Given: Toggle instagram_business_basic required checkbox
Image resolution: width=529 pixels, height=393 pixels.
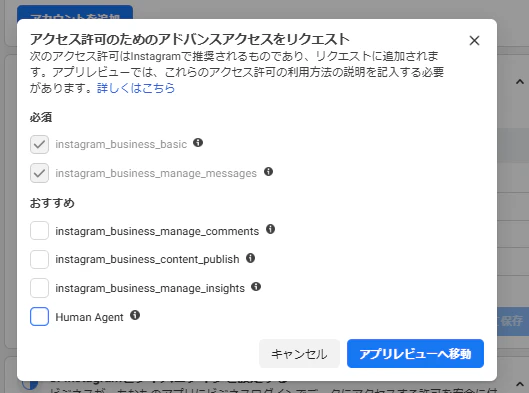Looking at the screenshot, I should tap(39, 144).
